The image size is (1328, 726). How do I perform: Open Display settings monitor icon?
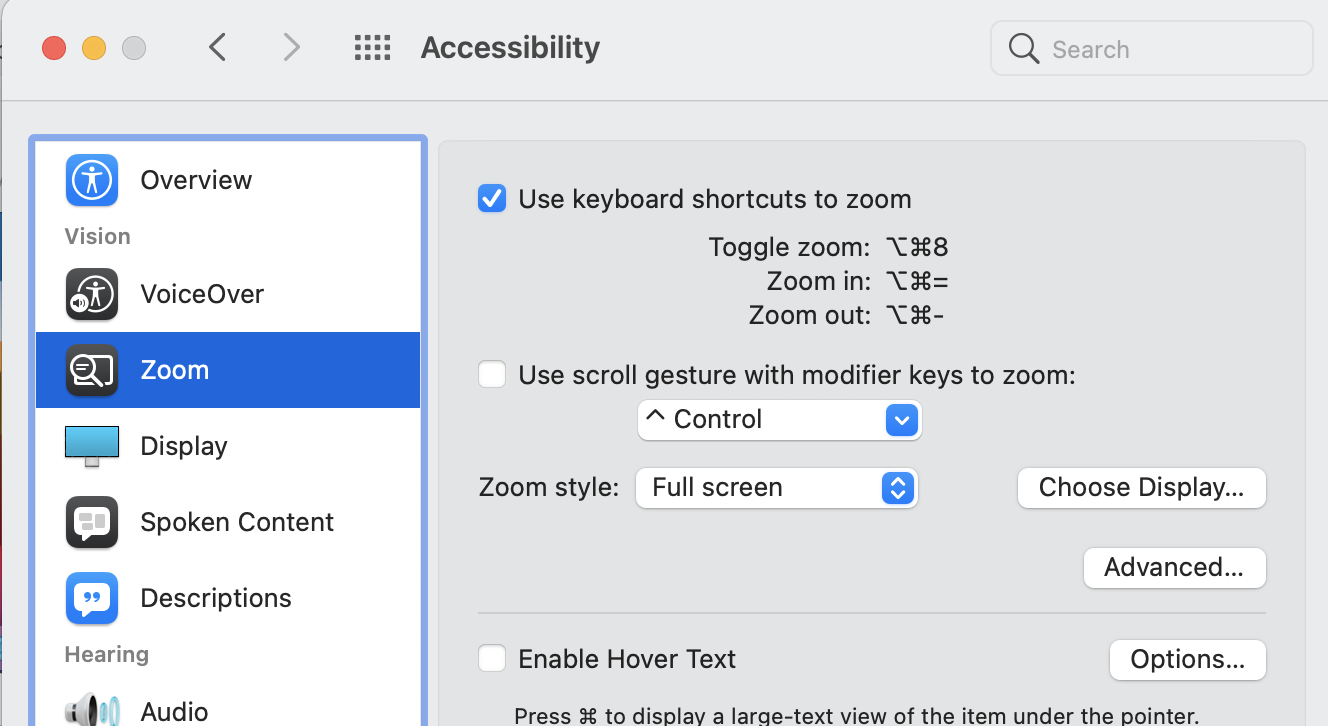coord(92,446)
